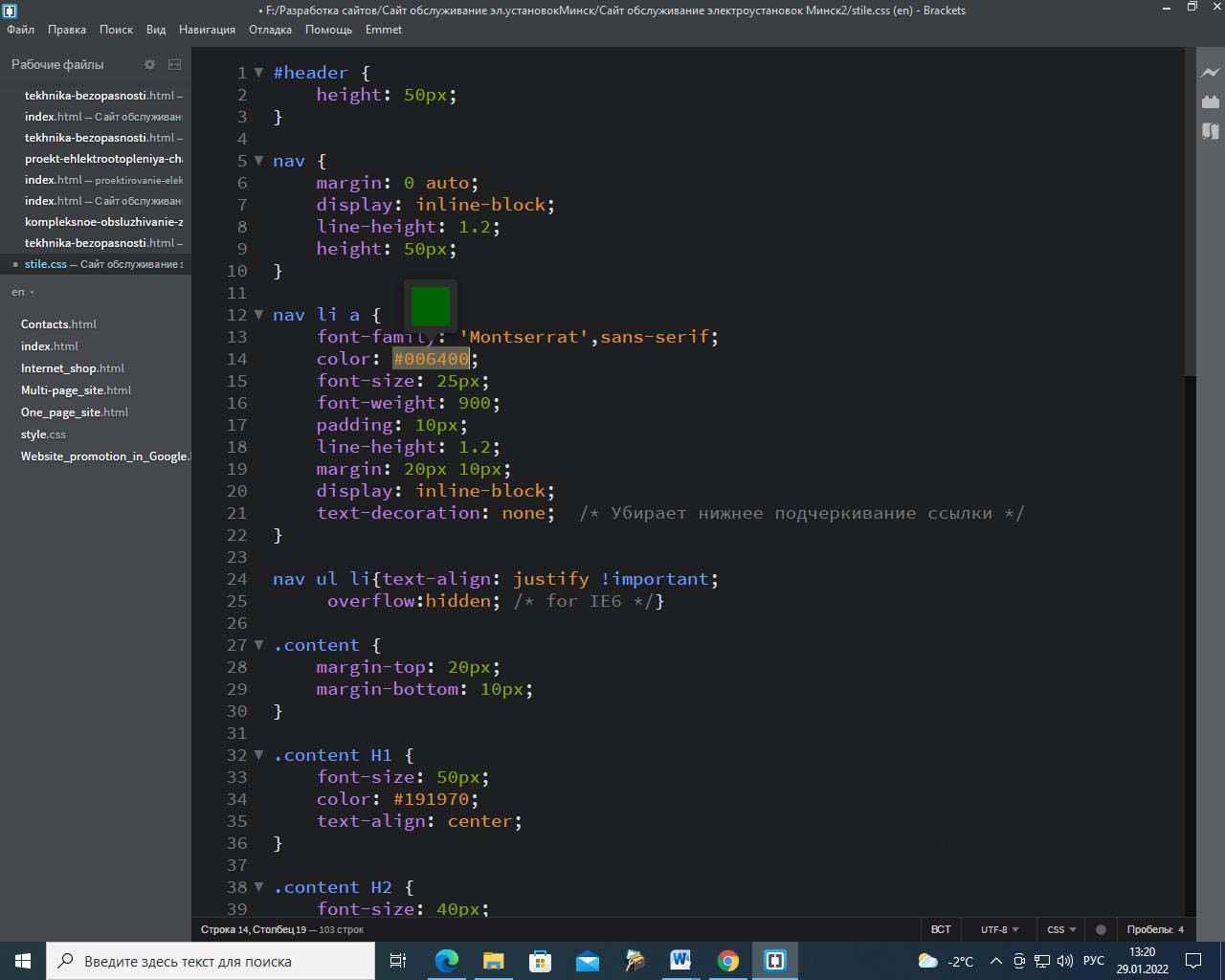Click the linting status circle in status bar
Viewport: 1225px width, 980px height.
[x=1101, y=929]
